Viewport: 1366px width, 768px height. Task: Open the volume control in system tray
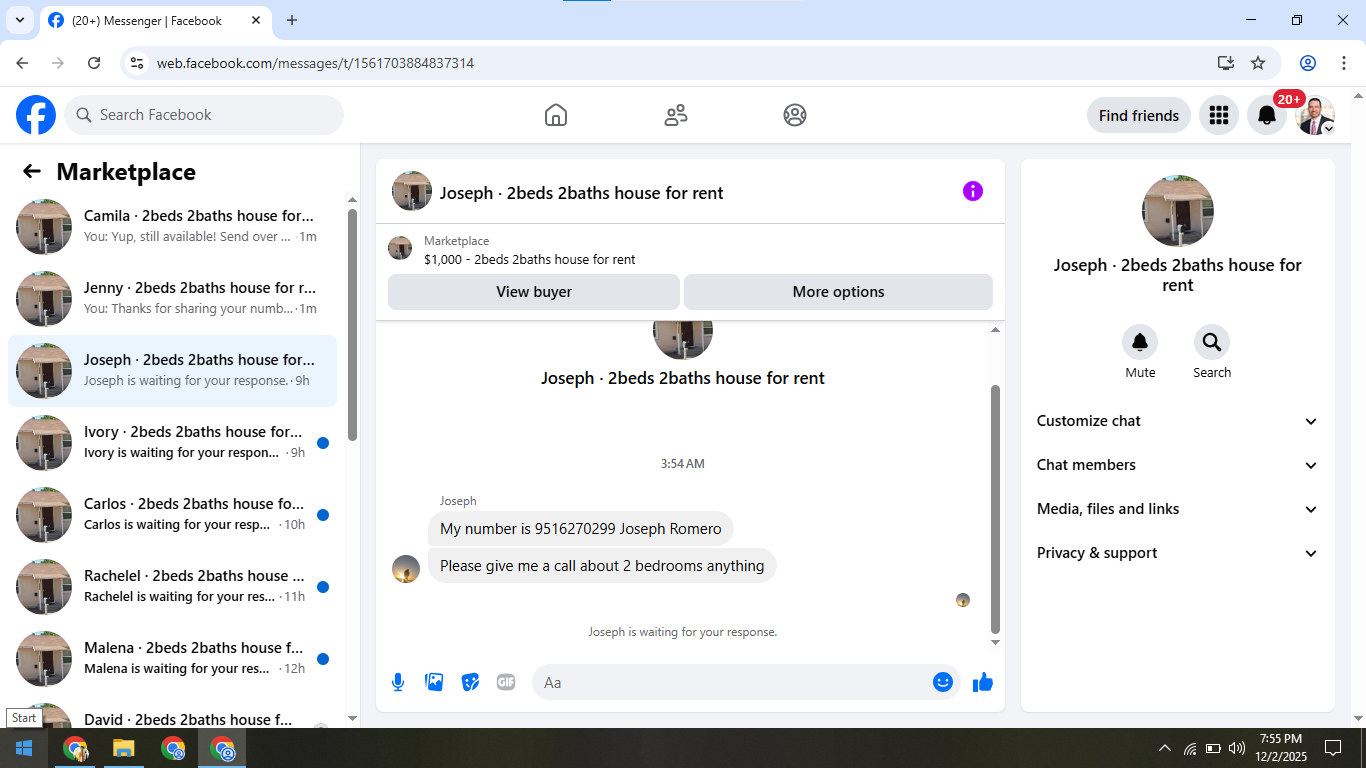[x=1237, y=748]
